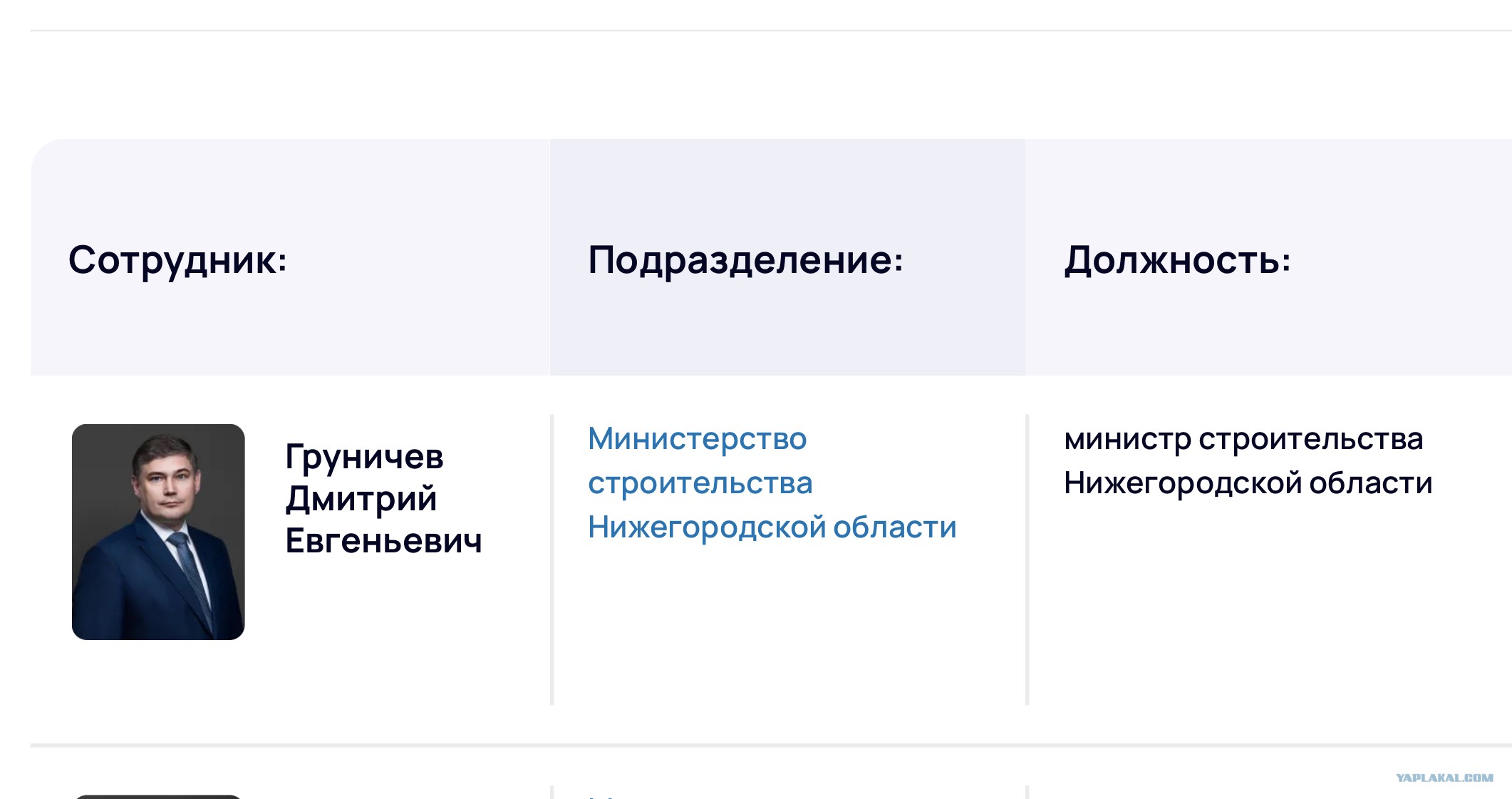The image size is (1512, 799).
Task: Click blue Нижегородской области link text
Action: [772, 527]
